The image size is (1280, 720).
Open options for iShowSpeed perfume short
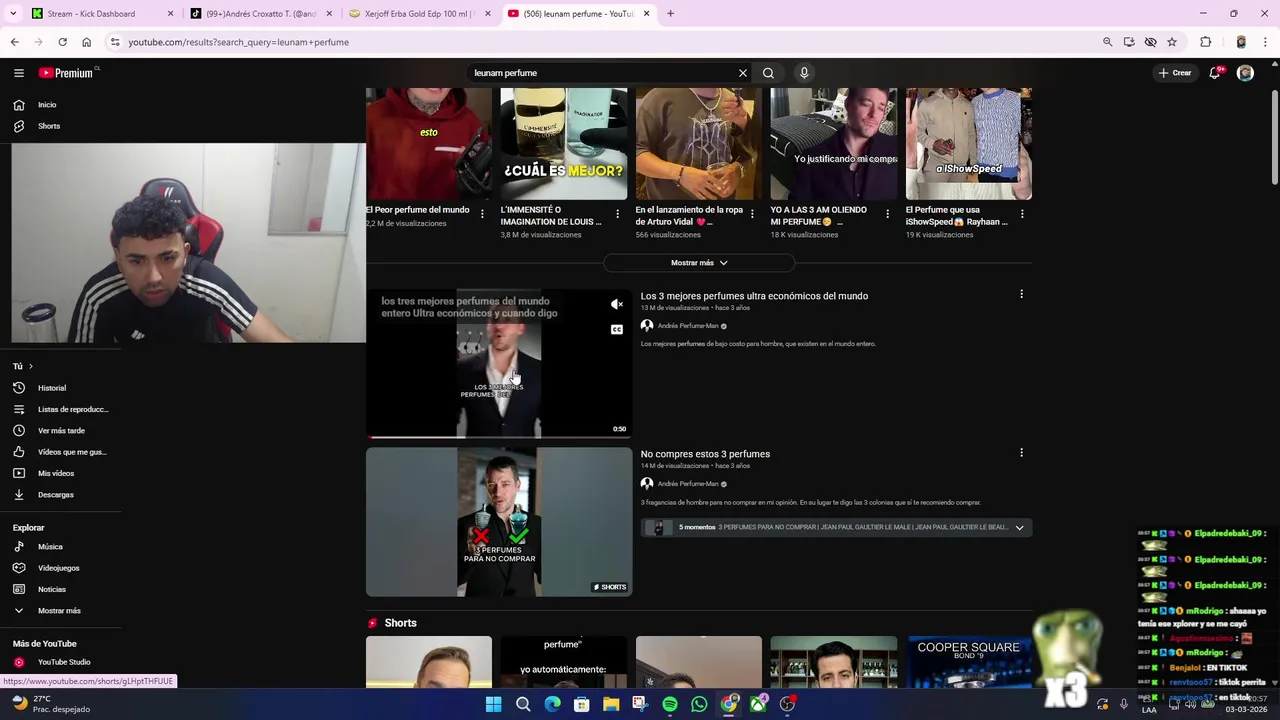(x=1022, y=214)
